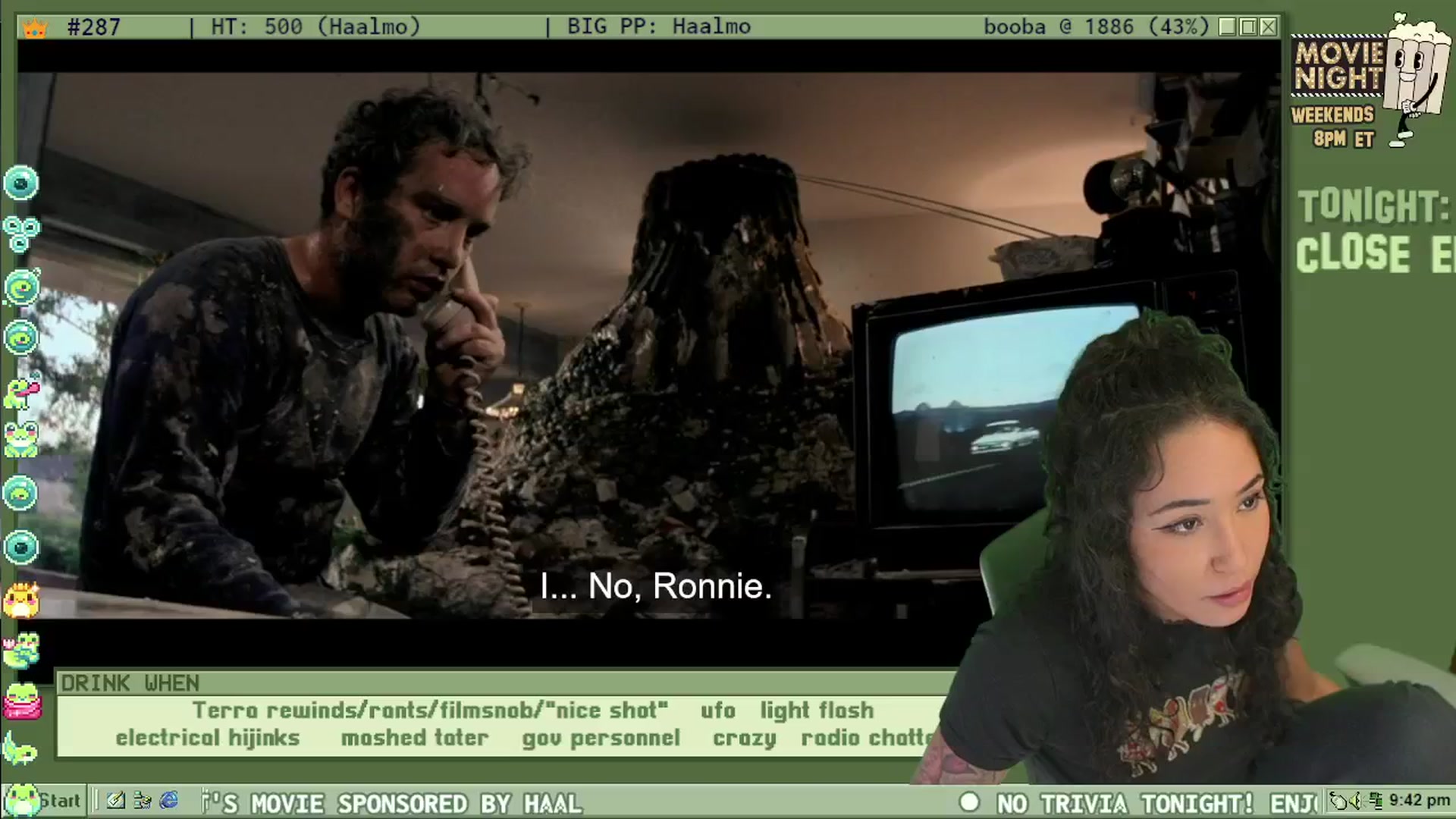
Task: Click the 'BIG PP: Haalmo' title text
Action: point(659,27)
